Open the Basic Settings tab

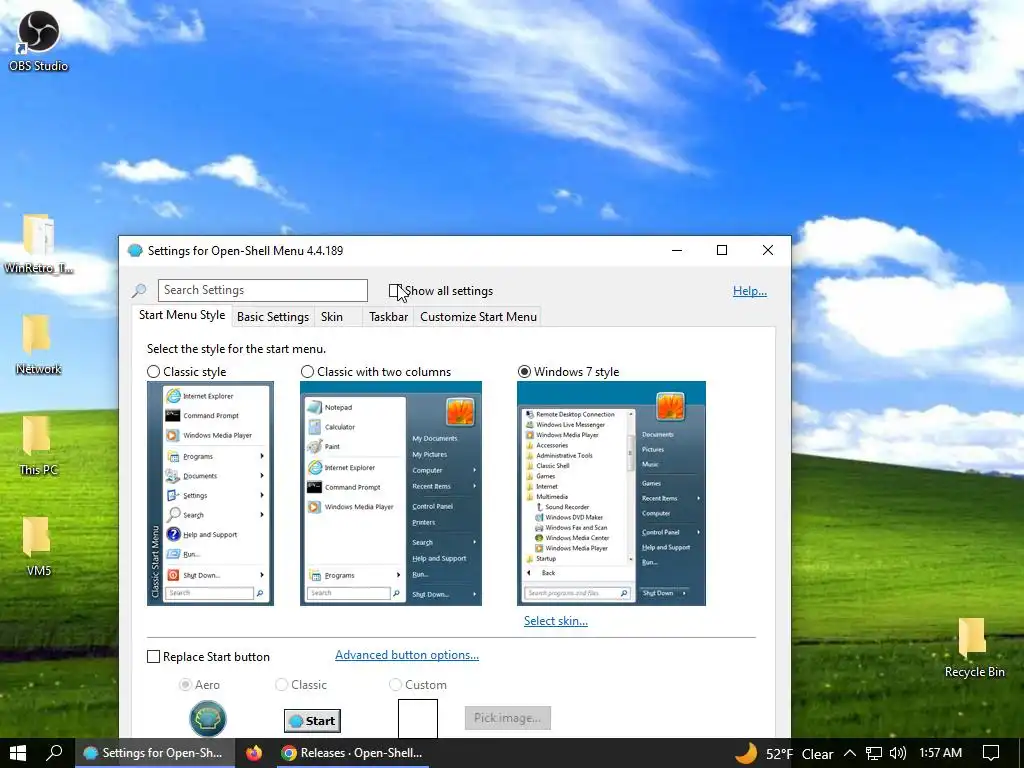pyautogui.click(x=273, y=317)
